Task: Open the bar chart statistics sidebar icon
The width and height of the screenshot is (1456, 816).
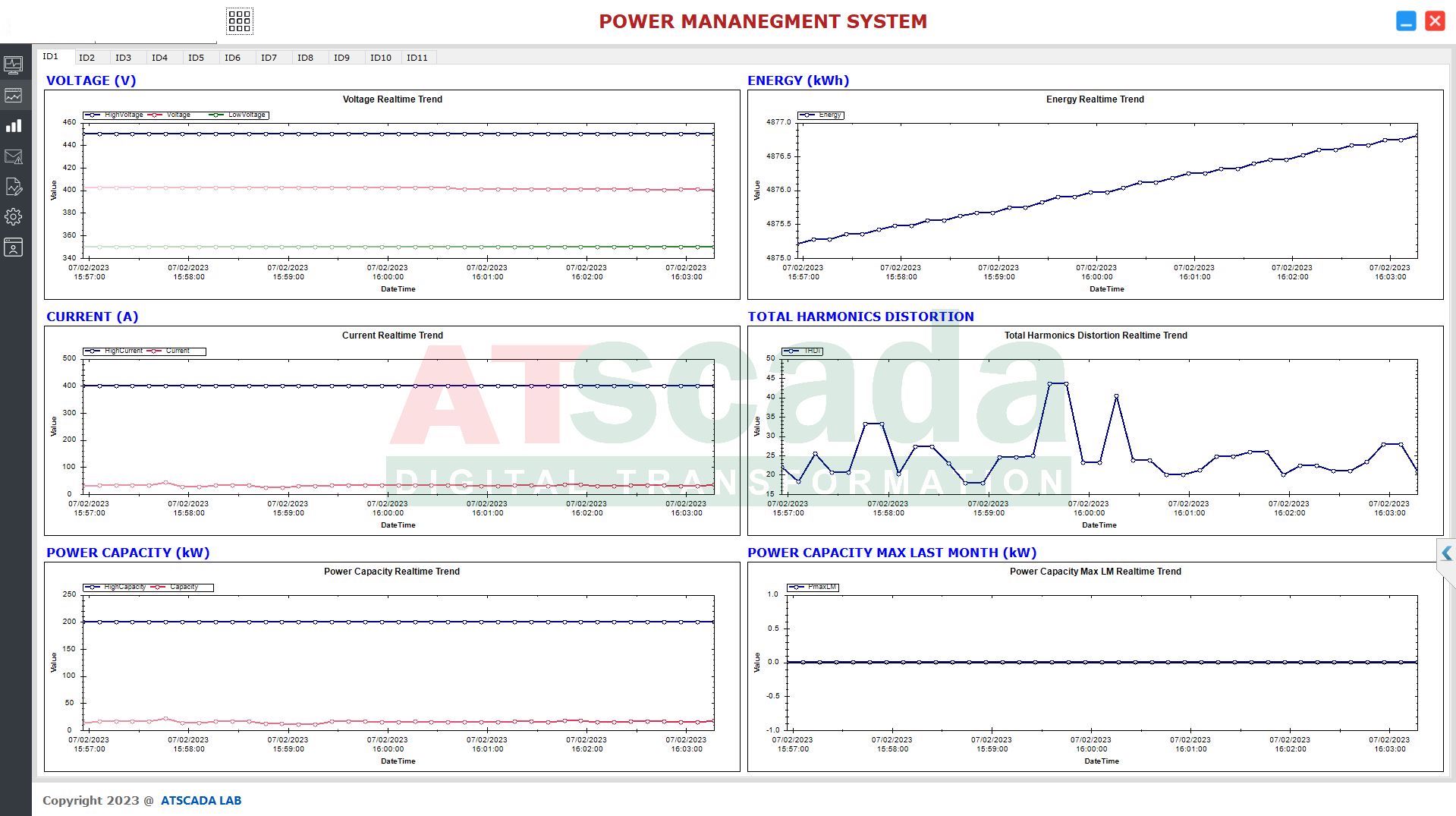Action: (14, 126)
